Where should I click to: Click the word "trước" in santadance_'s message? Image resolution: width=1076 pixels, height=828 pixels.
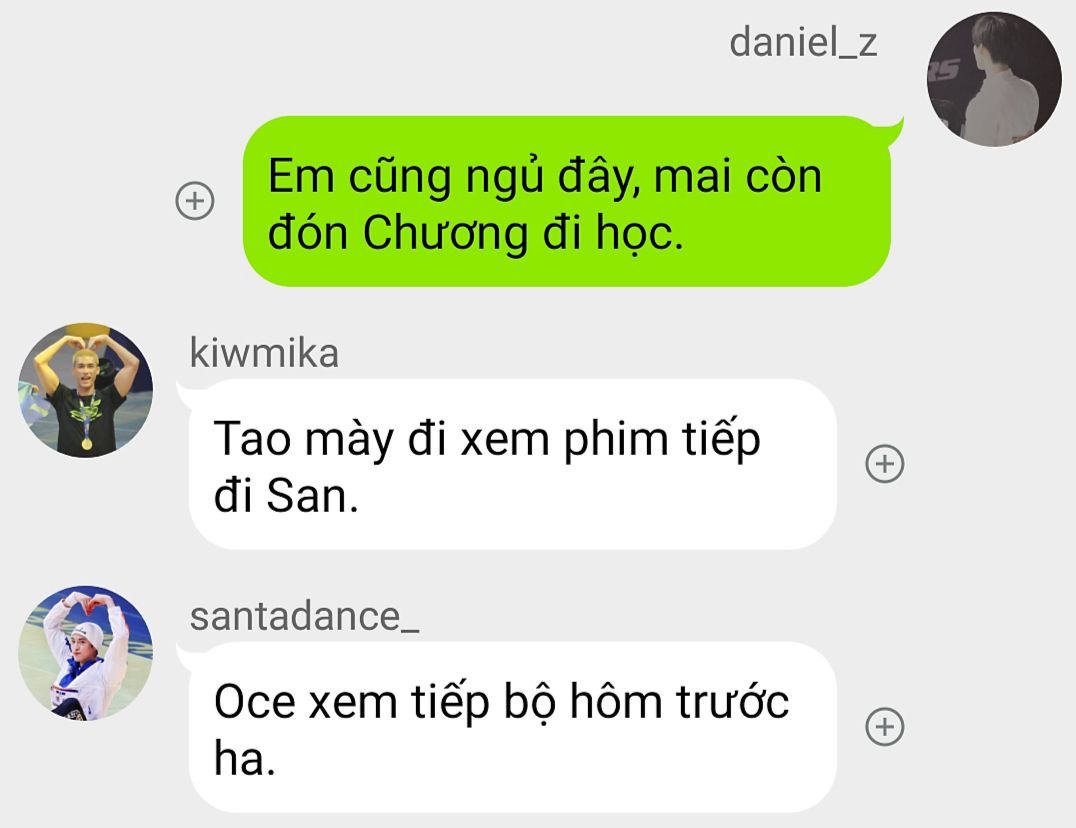[x=732, y=701]
